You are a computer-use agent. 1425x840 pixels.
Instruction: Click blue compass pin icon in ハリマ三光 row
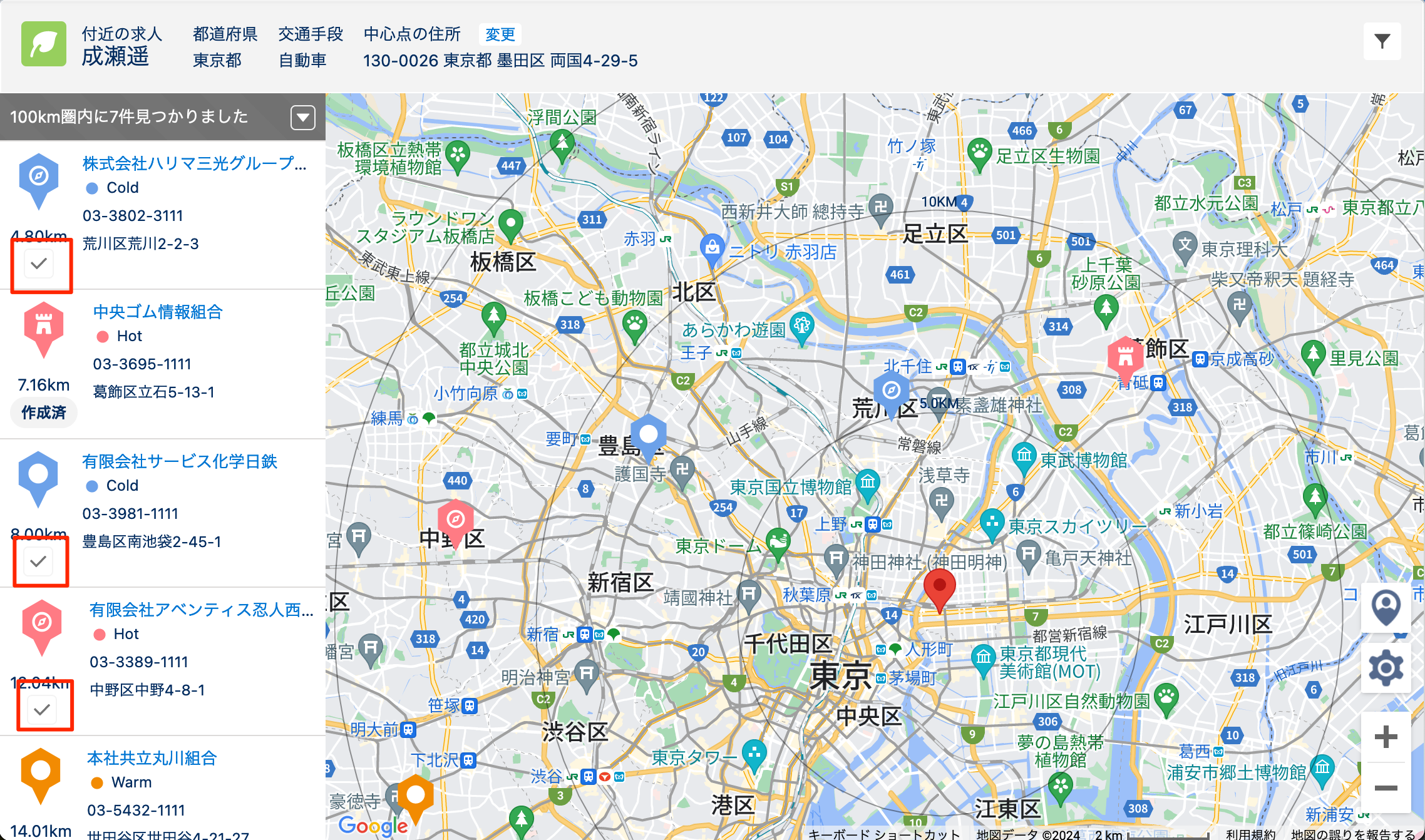click(x=39, y=181)
